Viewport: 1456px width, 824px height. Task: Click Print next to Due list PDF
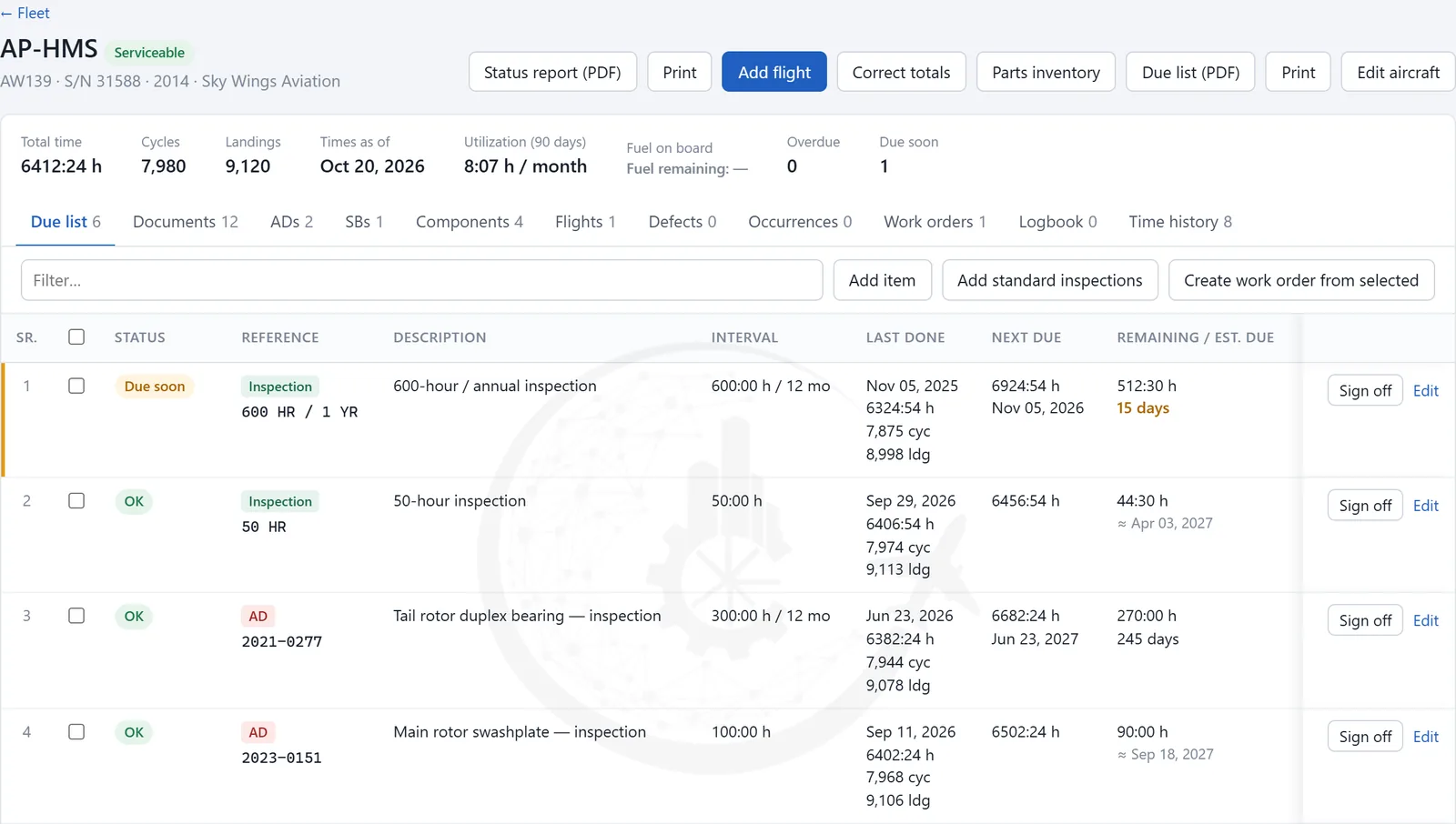click(1299, 72)
